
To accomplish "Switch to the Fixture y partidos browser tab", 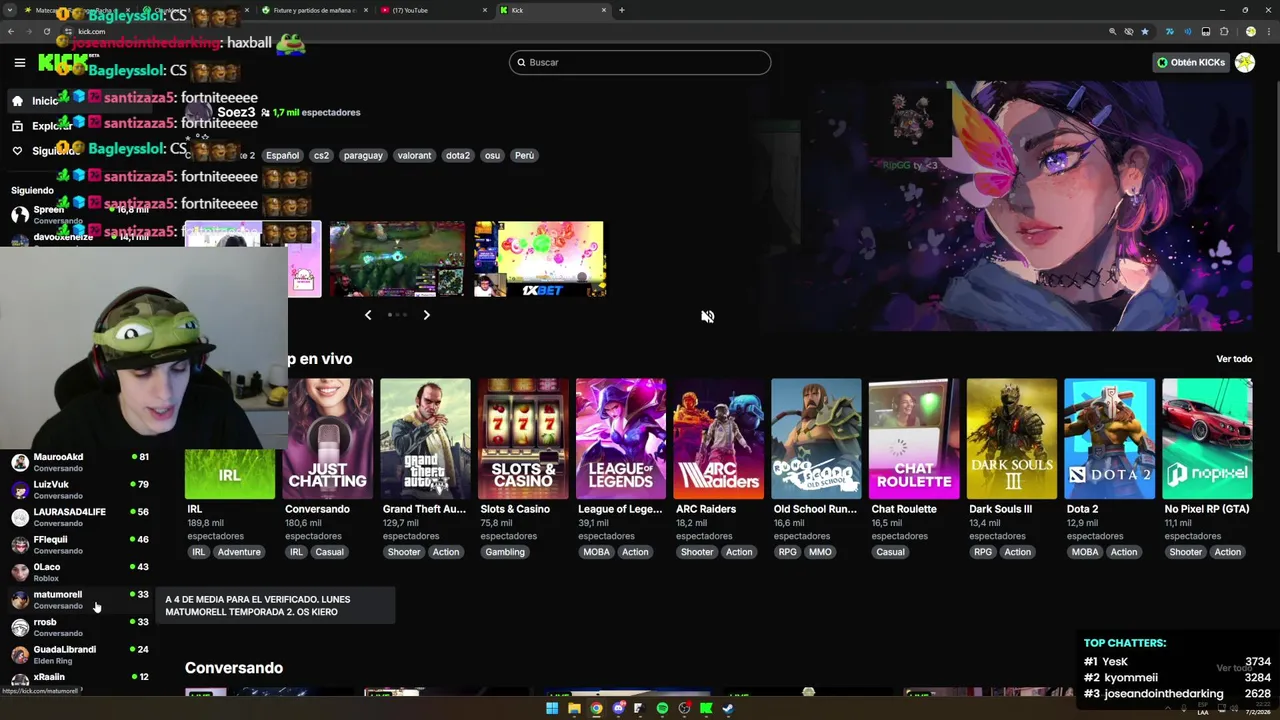I will pyautogui.click(x=313, y=10).
